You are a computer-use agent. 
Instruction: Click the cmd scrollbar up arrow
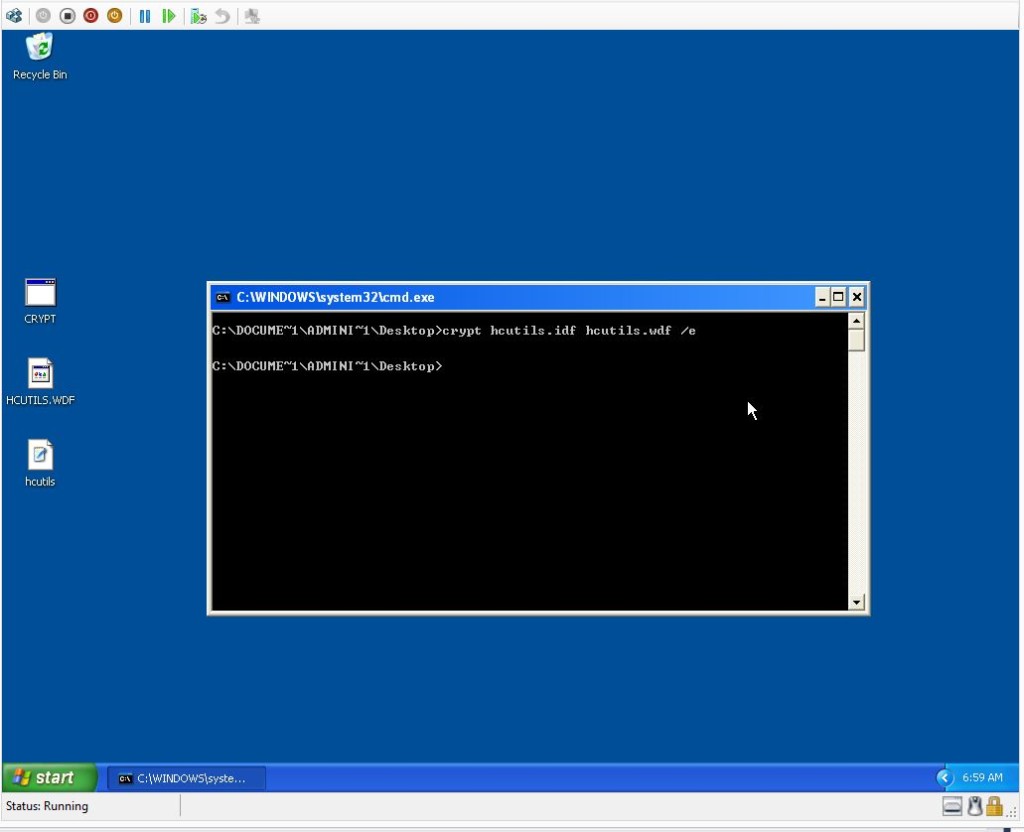coord(856,321)
